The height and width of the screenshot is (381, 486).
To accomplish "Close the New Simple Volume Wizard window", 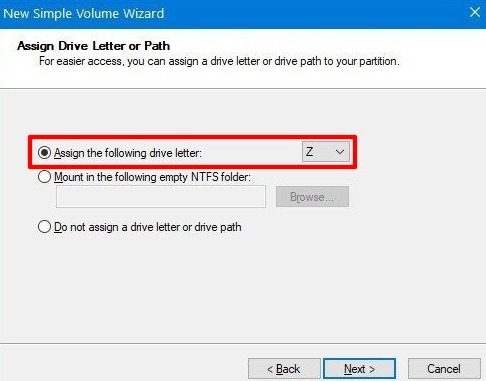I will [475, 13].
